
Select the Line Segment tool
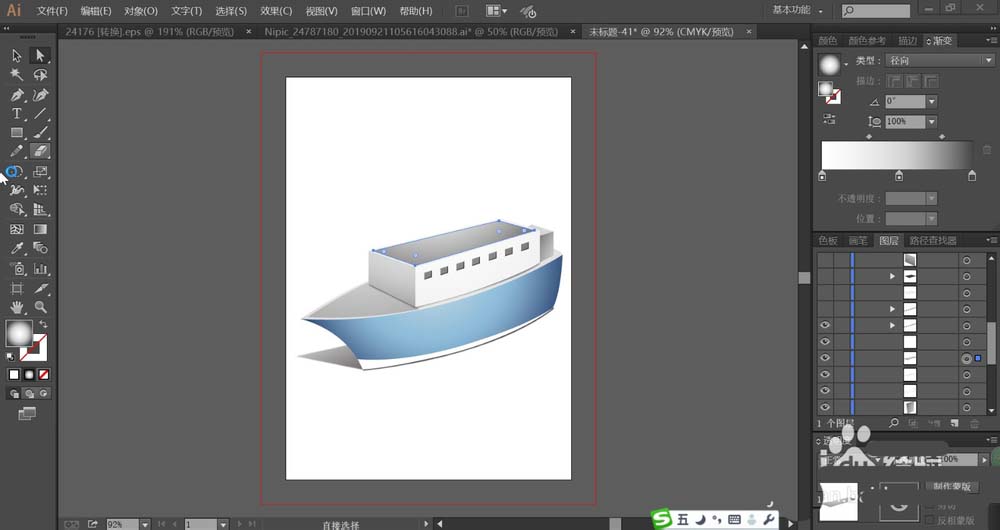coord(40,114)
